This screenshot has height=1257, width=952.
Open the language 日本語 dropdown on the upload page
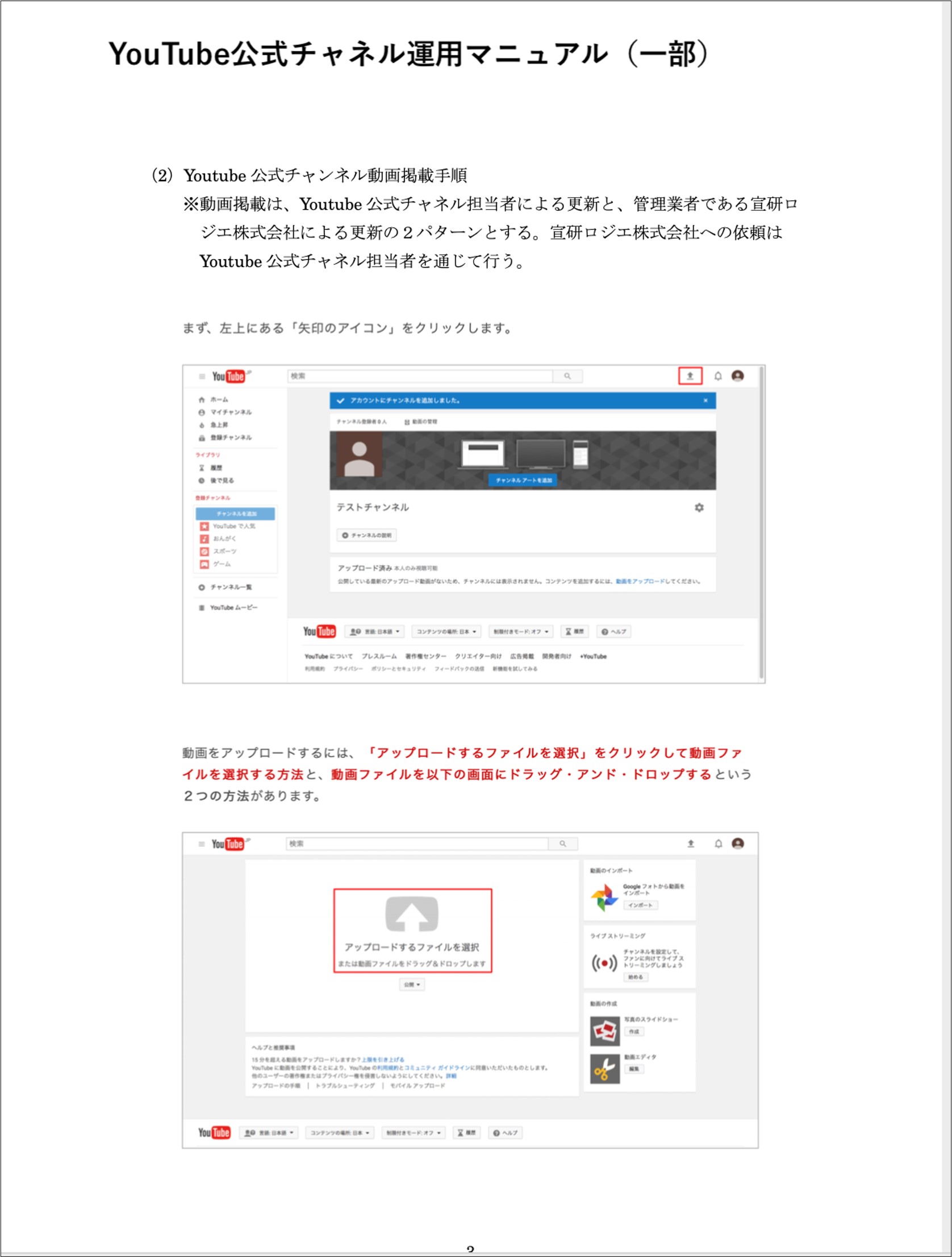(x=269, y=1133)
